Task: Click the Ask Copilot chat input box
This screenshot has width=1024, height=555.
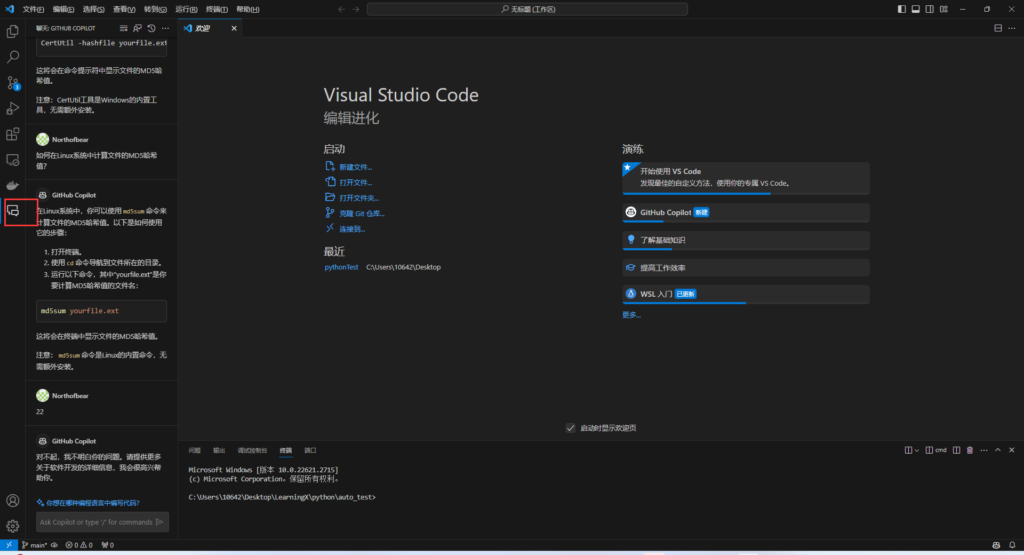Action: coord(95,522)
